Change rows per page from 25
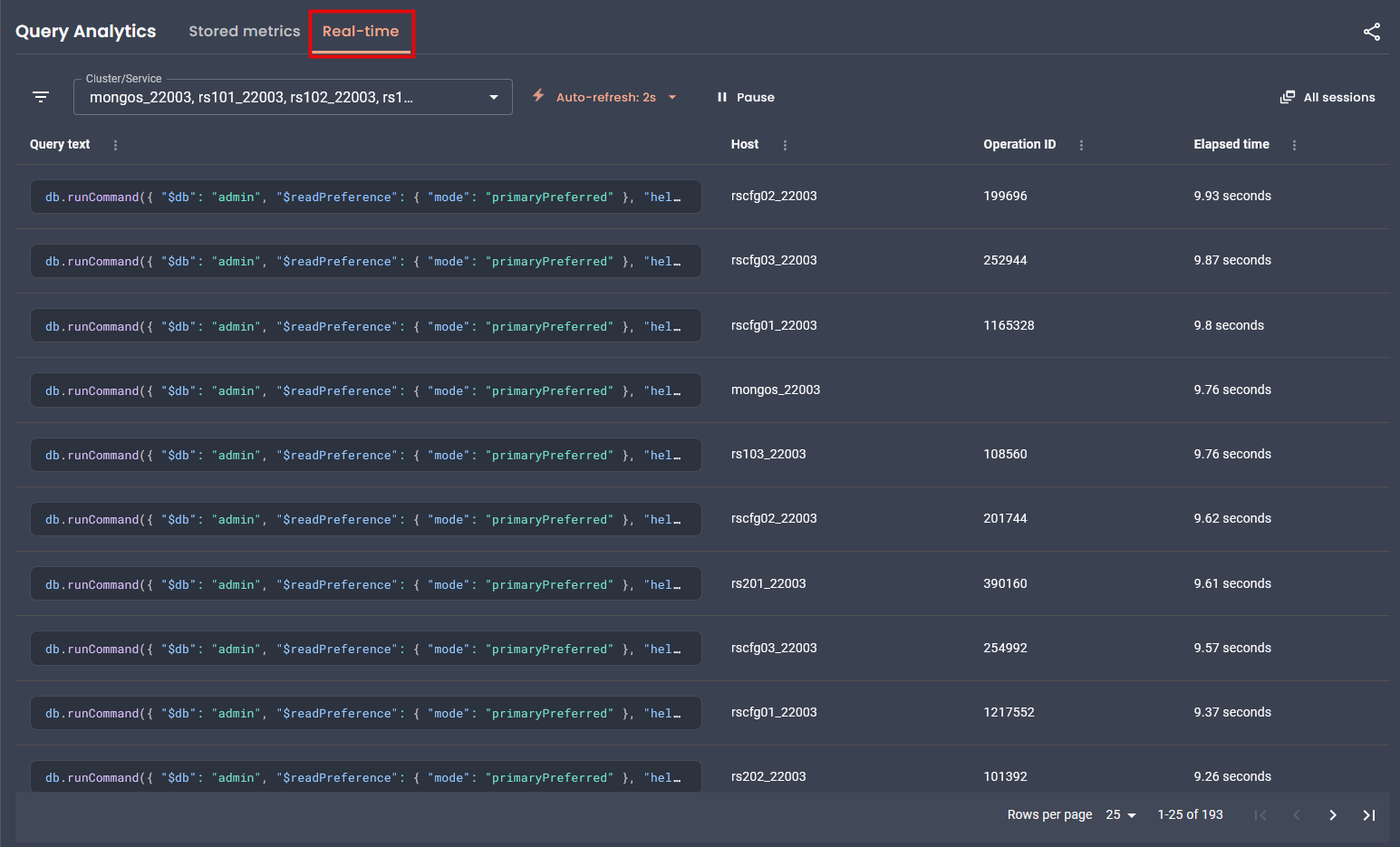This screenshot has width=1400, height=847. click(x=1121, y=815)
